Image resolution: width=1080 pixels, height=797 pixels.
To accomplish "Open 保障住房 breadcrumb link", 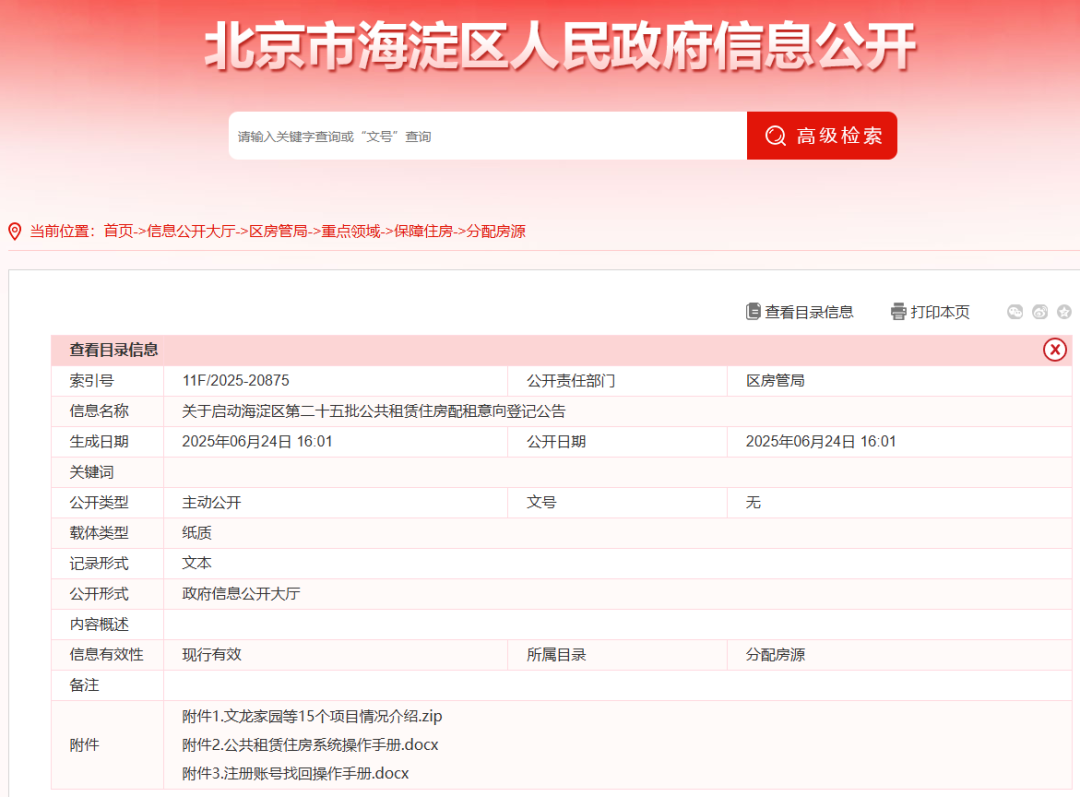I will (x=423, y=231).
